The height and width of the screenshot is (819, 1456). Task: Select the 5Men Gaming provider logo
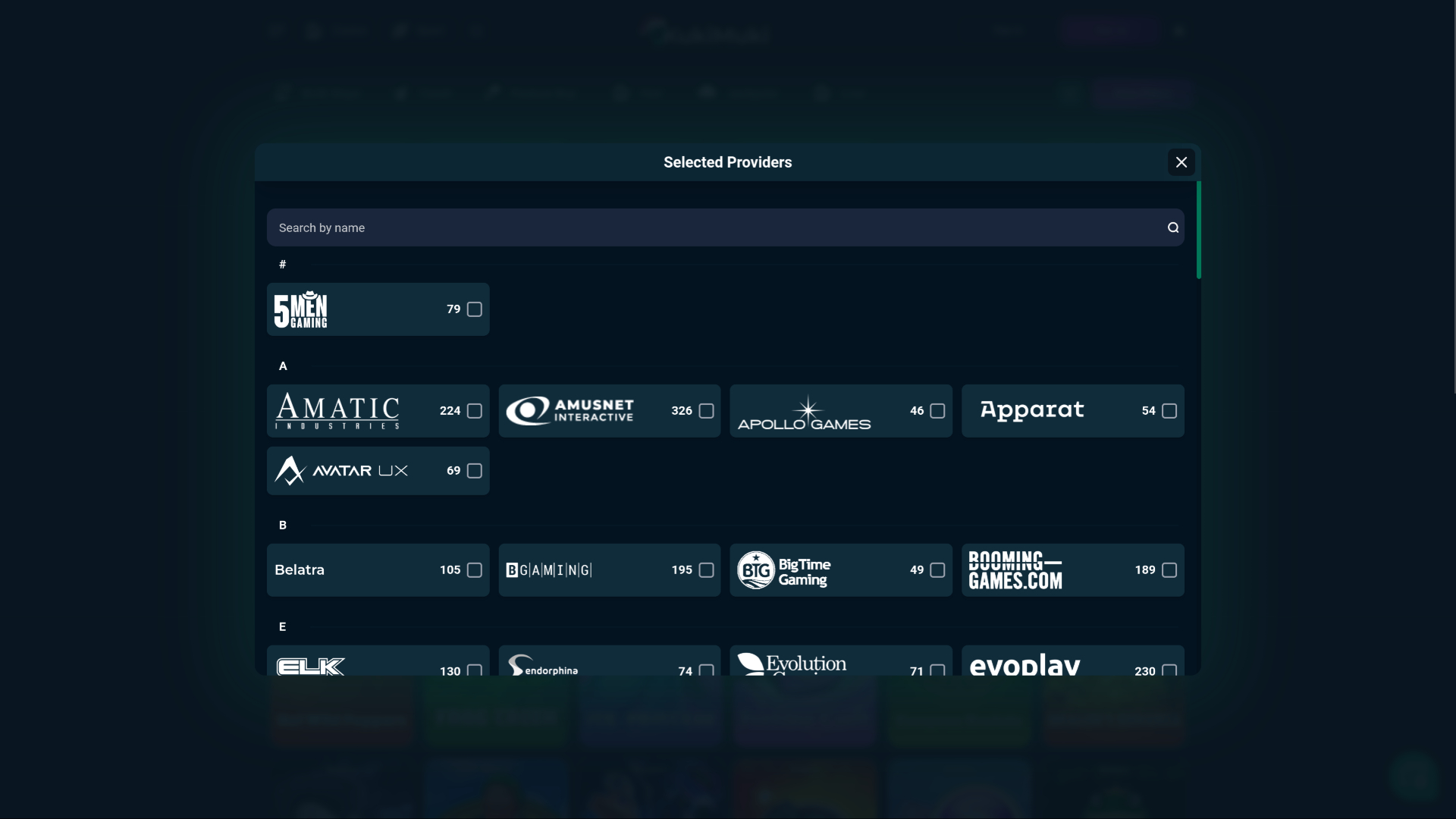tap(302, 309)
